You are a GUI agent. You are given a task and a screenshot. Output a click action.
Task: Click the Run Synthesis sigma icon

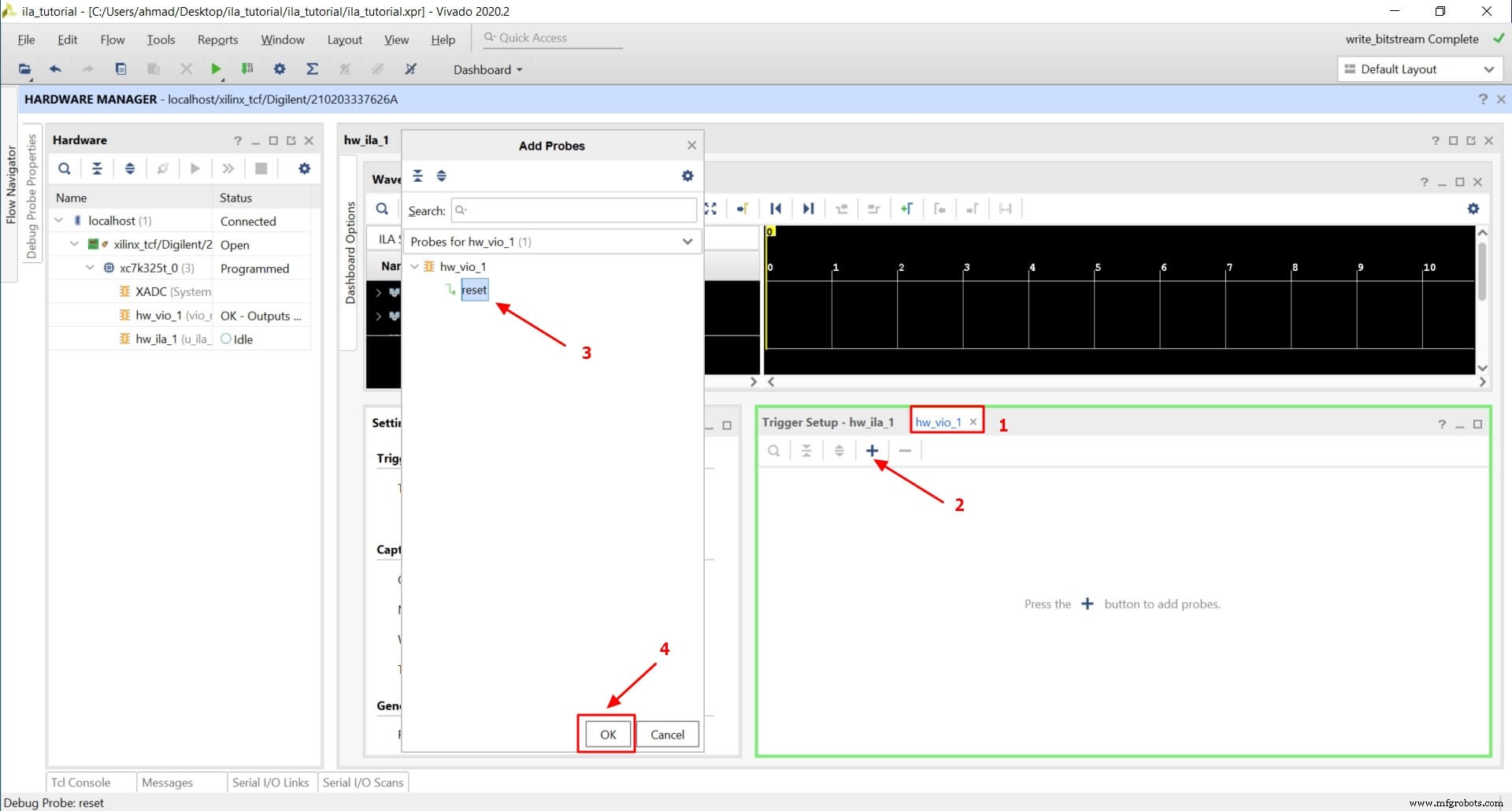click(x=312, y=69)
